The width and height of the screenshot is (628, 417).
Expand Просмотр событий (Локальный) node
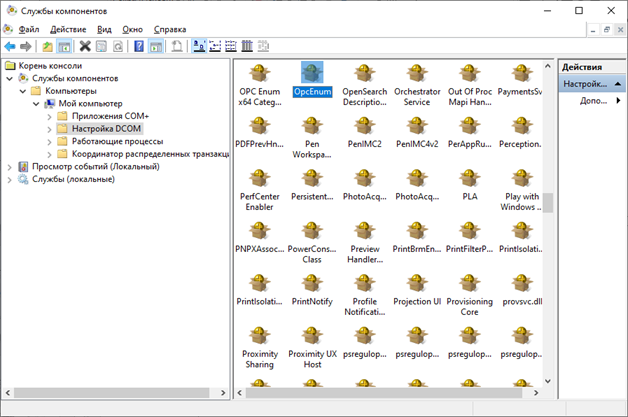10,167
